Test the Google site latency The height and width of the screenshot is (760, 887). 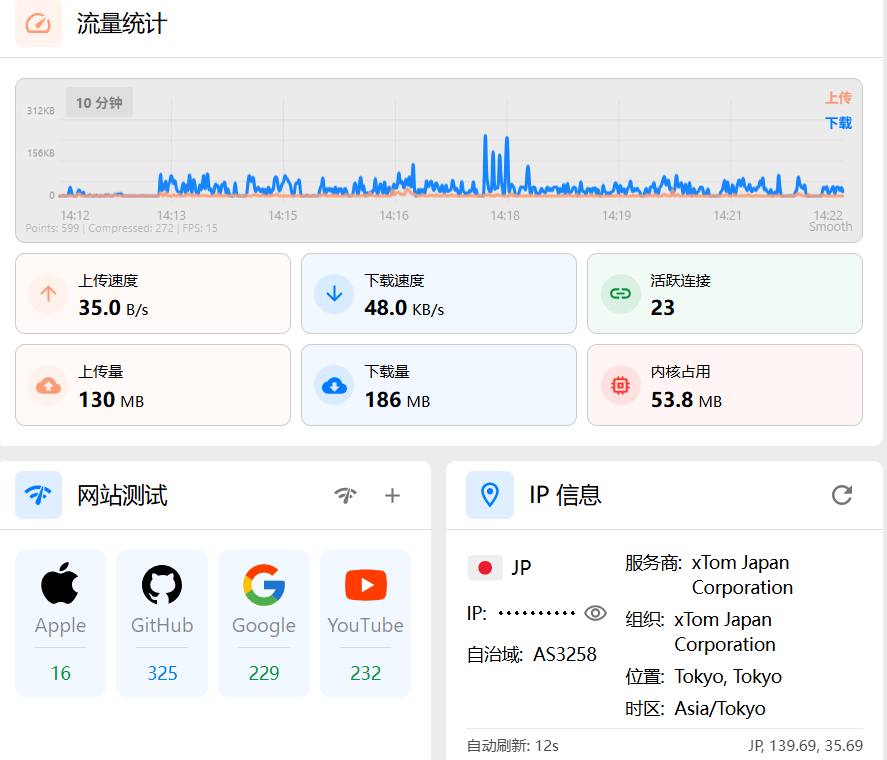264,623
